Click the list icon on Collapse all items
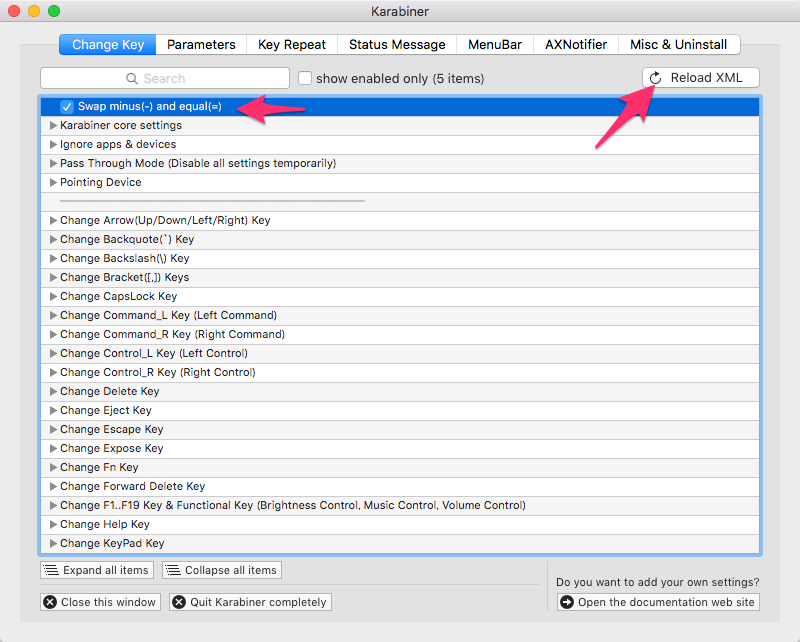Viewport: 800px width, 642px height. tap(173, 570)
